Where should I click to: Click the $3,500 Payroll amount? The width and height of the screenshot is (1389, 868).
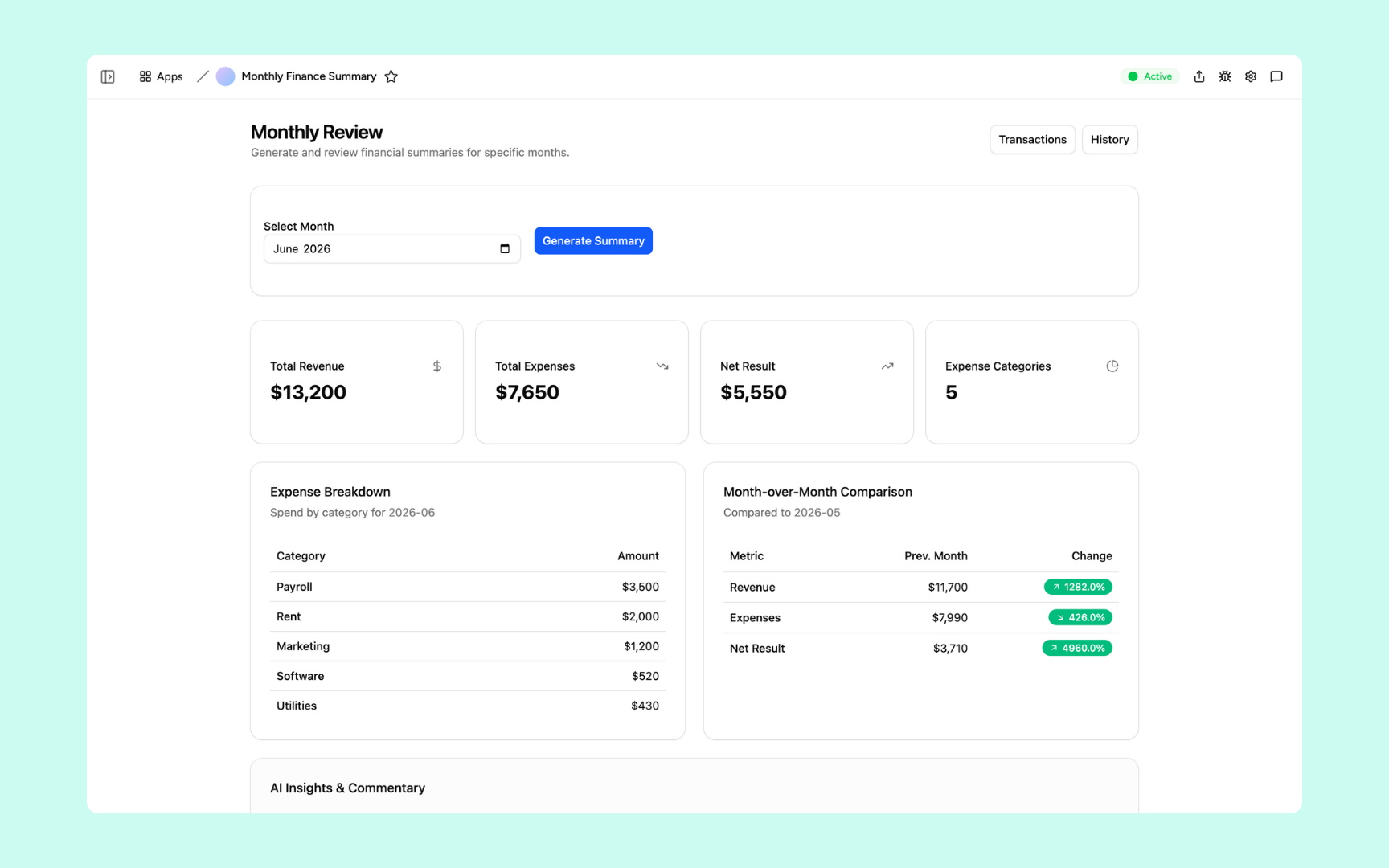(x=641, y=587)
